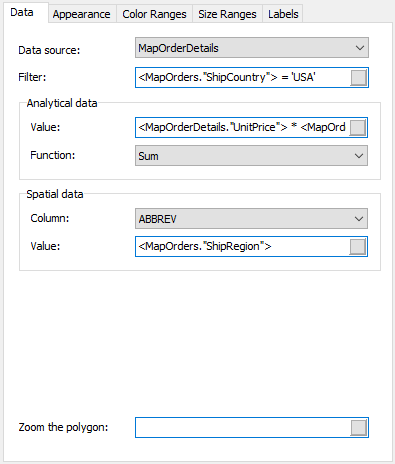Open expression editor for Analytical Value

[358, 127]
